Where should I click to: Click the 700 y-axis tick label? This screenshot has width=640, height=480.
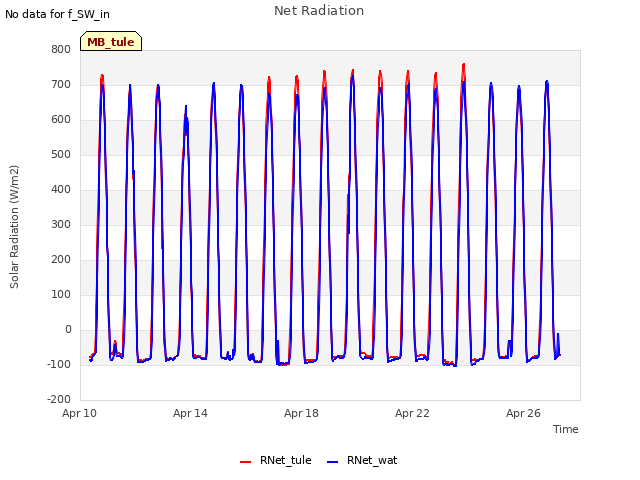61,84
